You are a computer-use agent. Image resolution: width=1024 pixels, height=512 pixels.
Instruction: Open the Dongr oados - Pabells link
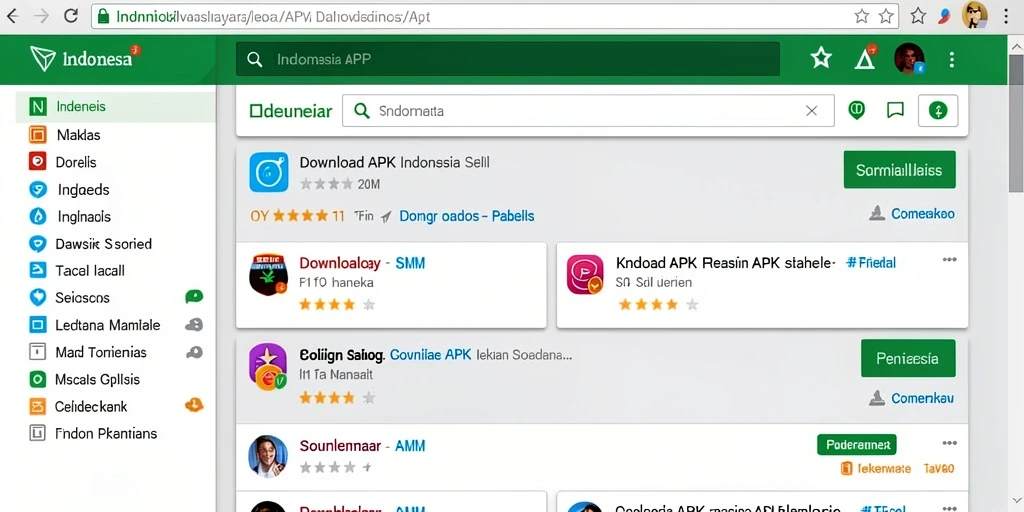point(466,216)
